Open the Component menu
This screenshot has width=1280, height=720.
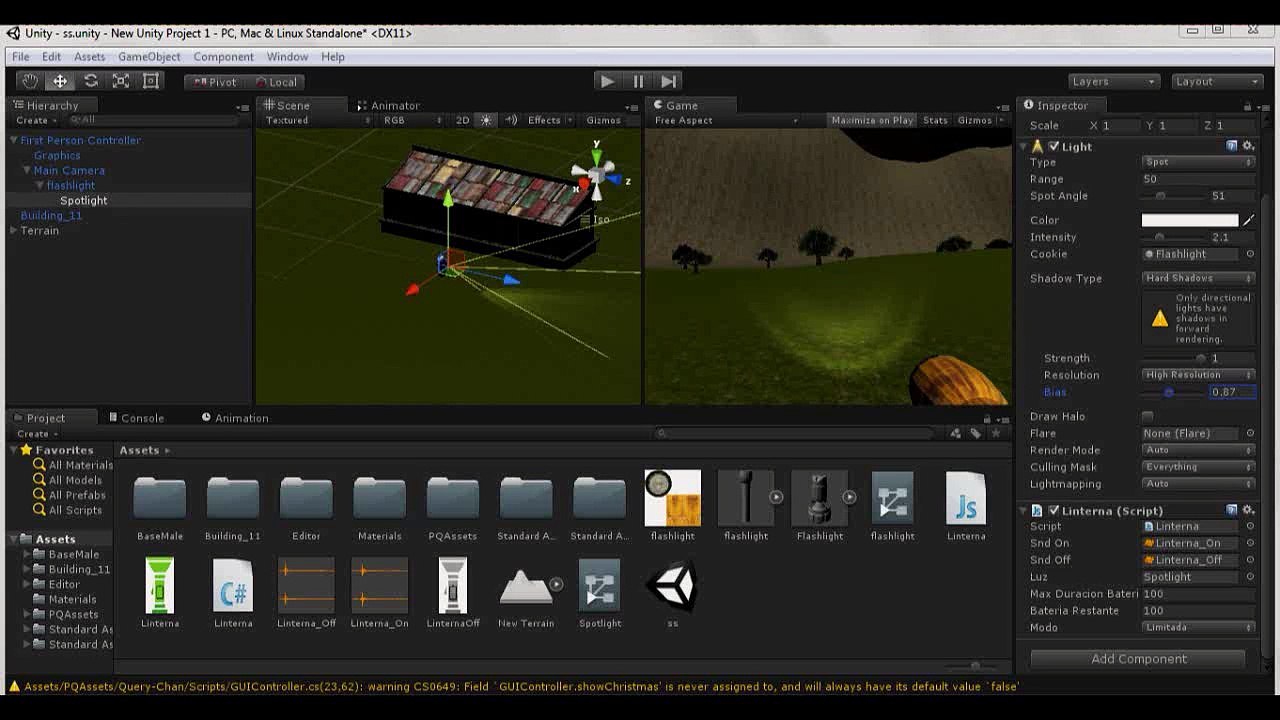click(x=223, y=57)
